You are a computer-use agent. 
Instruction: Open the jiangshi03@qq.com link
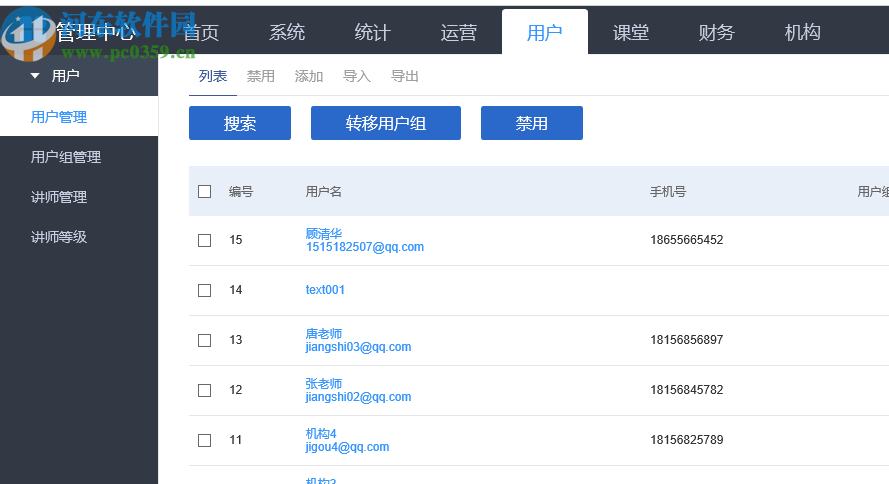click(x=358, y=347)
